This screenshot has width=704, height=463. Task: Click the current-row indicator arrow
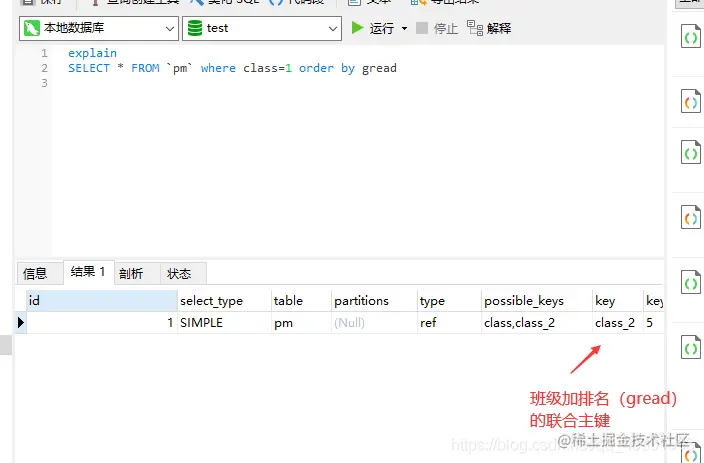pyautogui.click(x=21, y=322)
